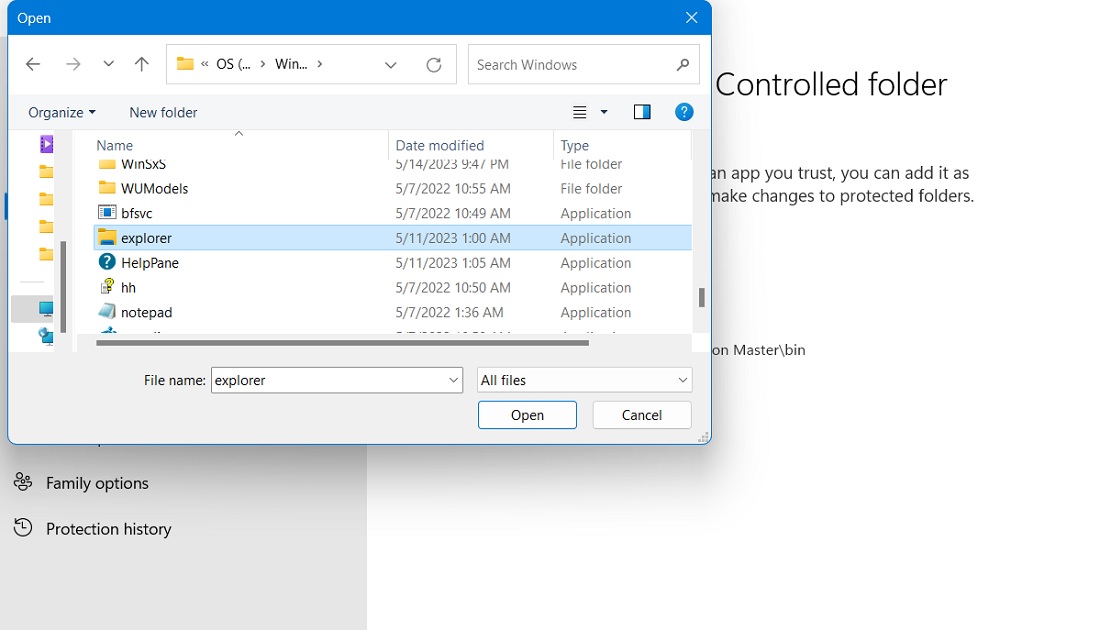Open the file type combo showing All files

pyautogui.click(x=584, y=380)
